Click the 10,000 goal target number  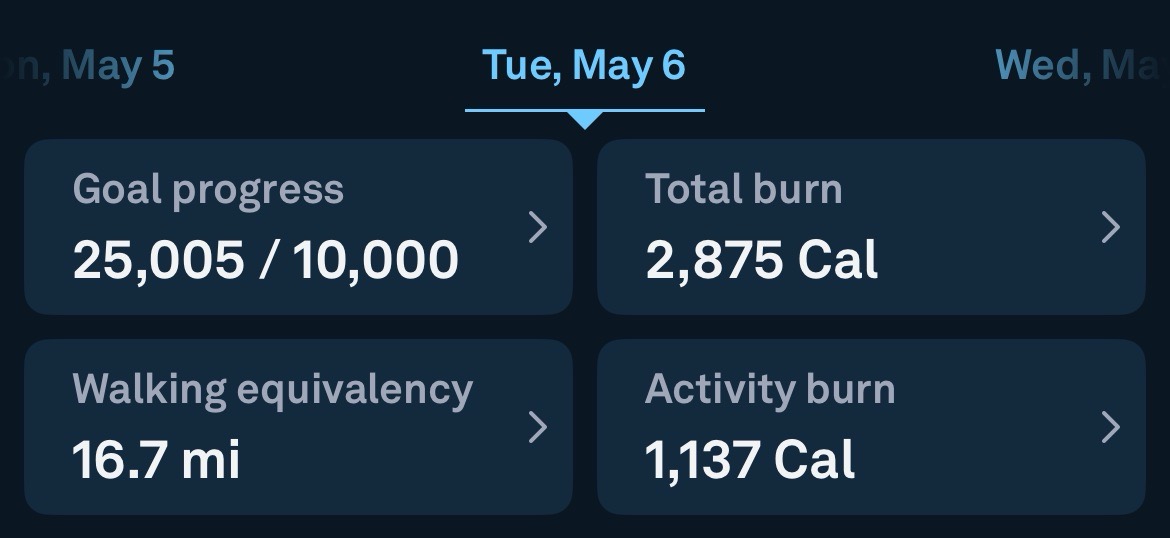[375, 260]
